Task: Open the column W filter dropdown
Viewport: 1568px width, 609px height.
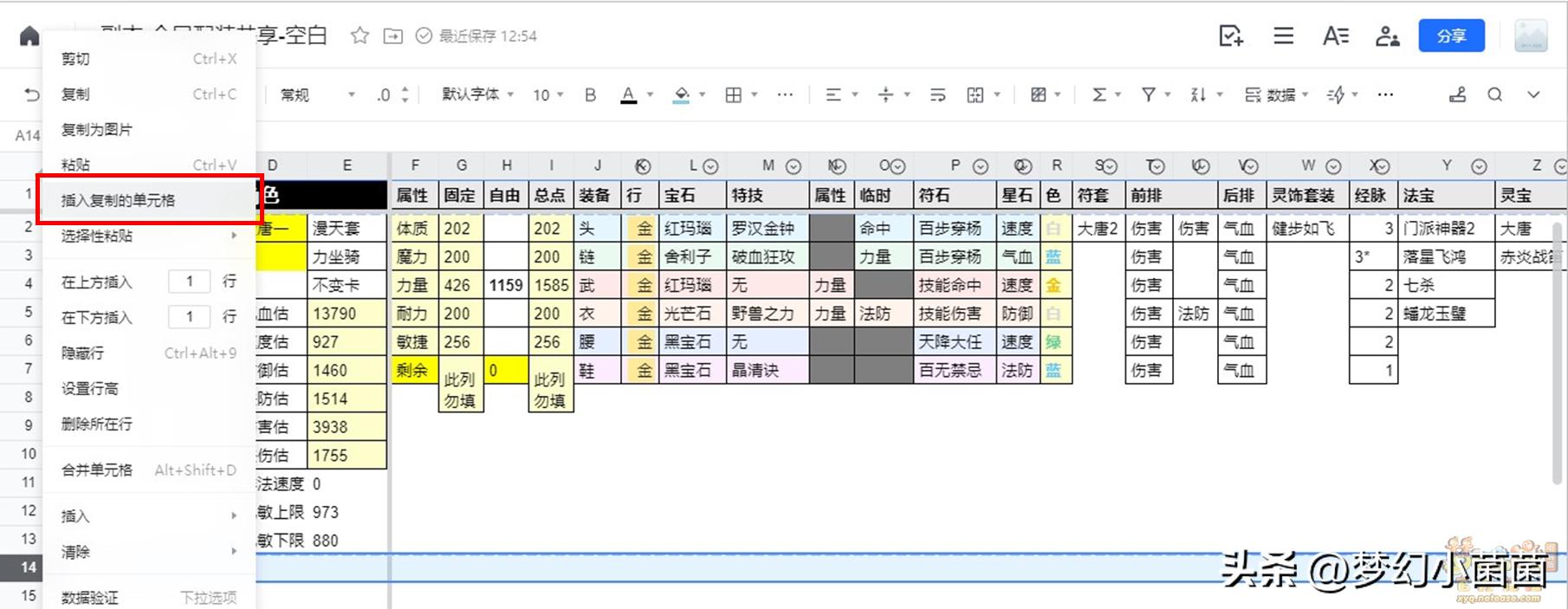Action: click(1333, 166)
